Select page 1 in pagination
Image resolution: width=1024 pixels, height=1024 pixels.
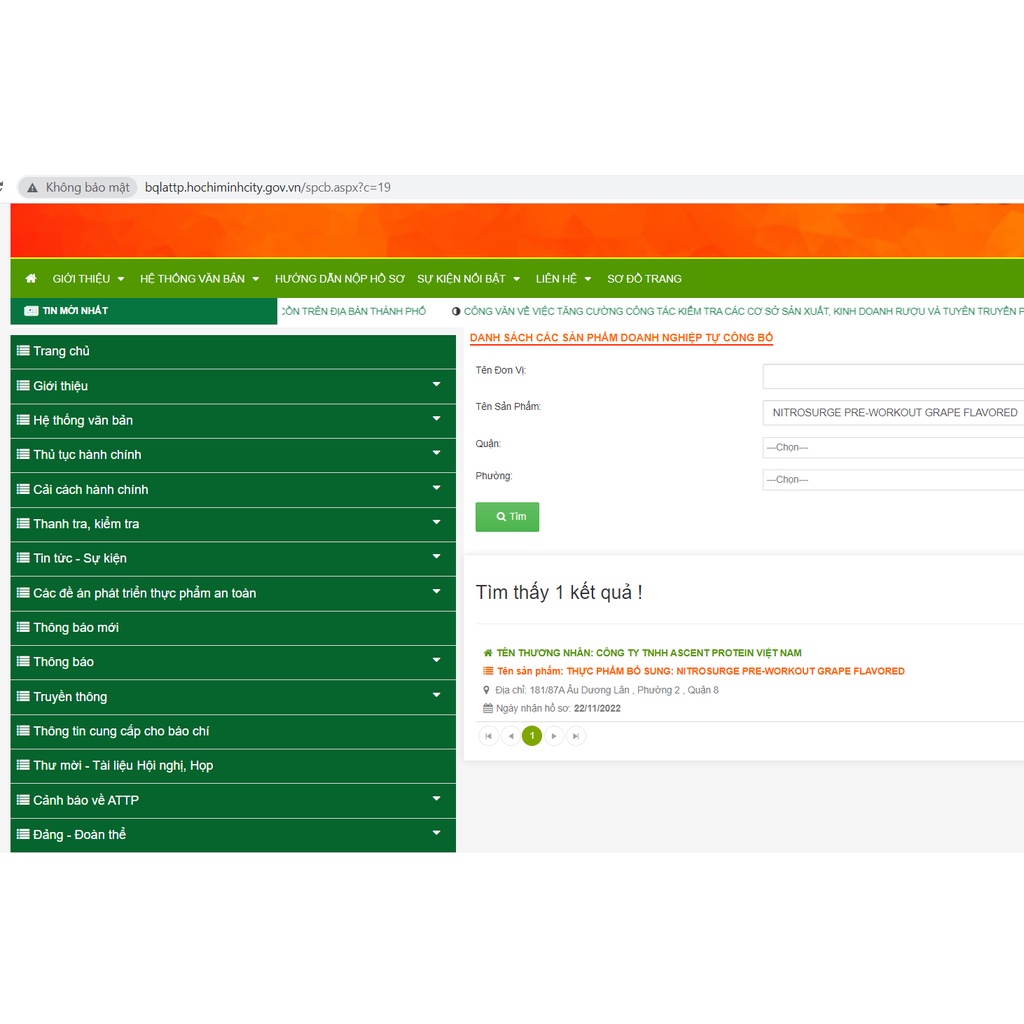pos(532,736)
